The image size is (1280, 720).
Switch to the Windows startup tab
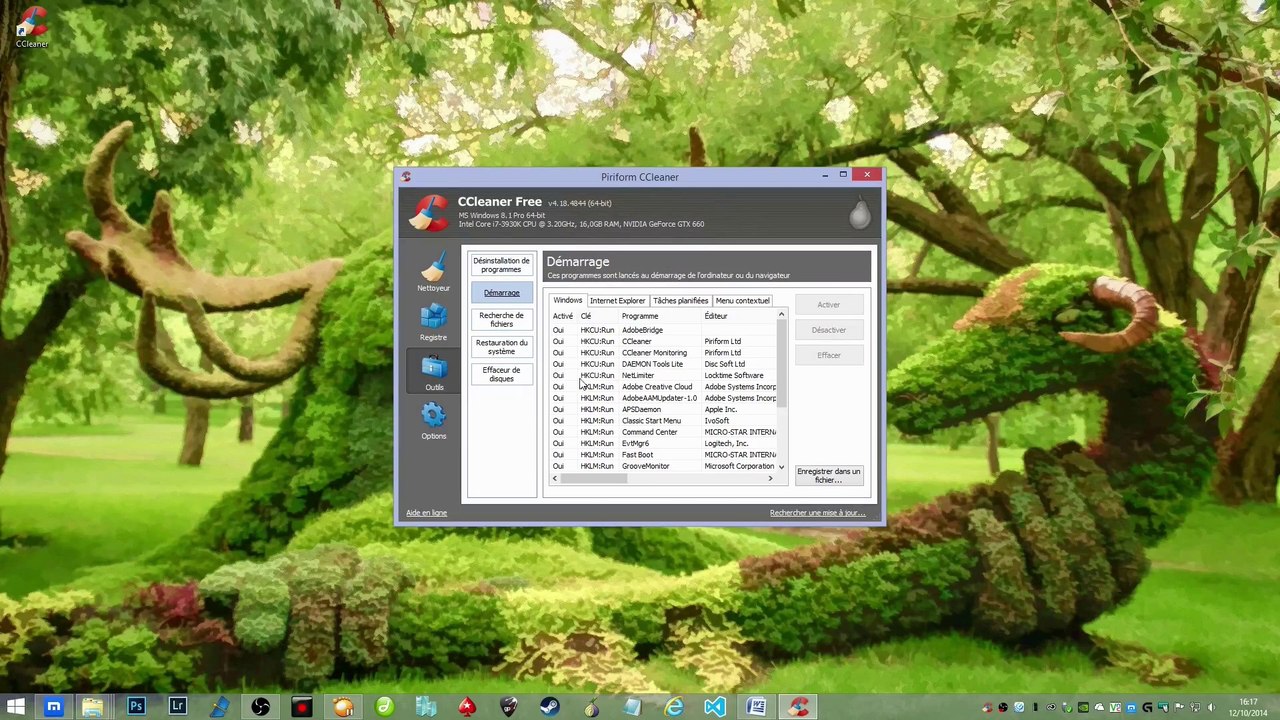(x=567, y=300)
